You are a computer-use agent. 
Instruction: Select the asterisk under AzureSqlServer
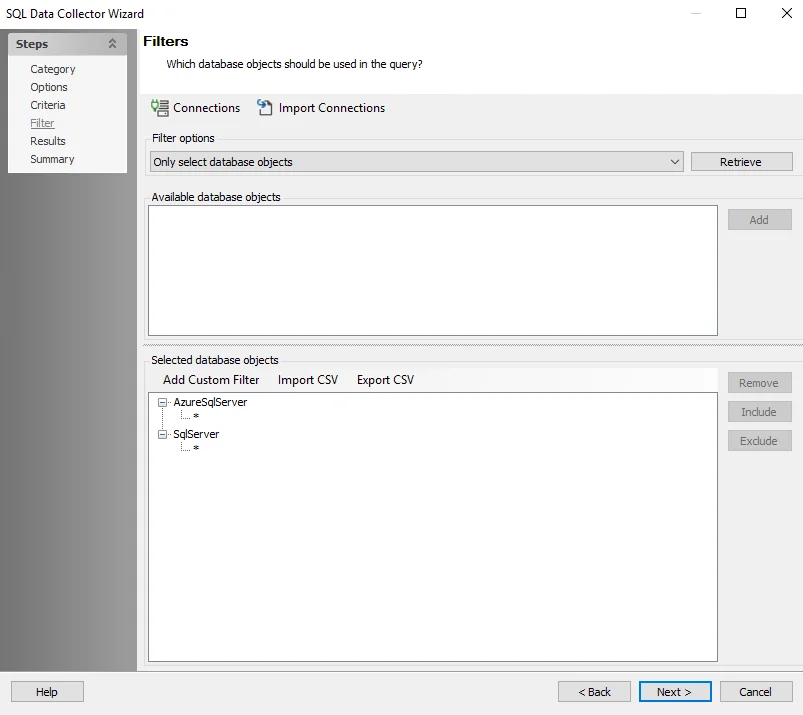[196, 416]
